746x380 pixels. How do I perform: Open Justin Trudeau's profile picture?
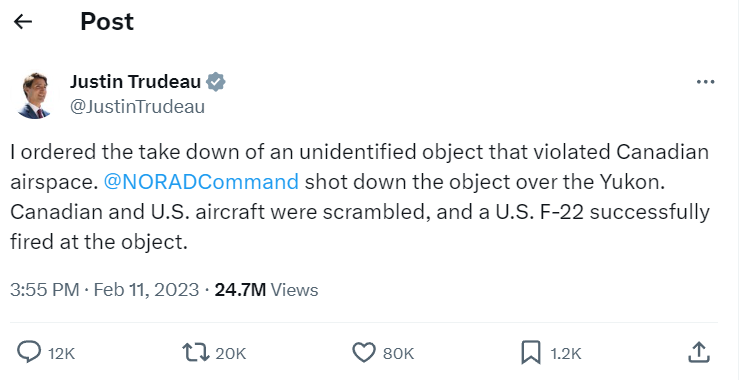(x=34, y=95)
